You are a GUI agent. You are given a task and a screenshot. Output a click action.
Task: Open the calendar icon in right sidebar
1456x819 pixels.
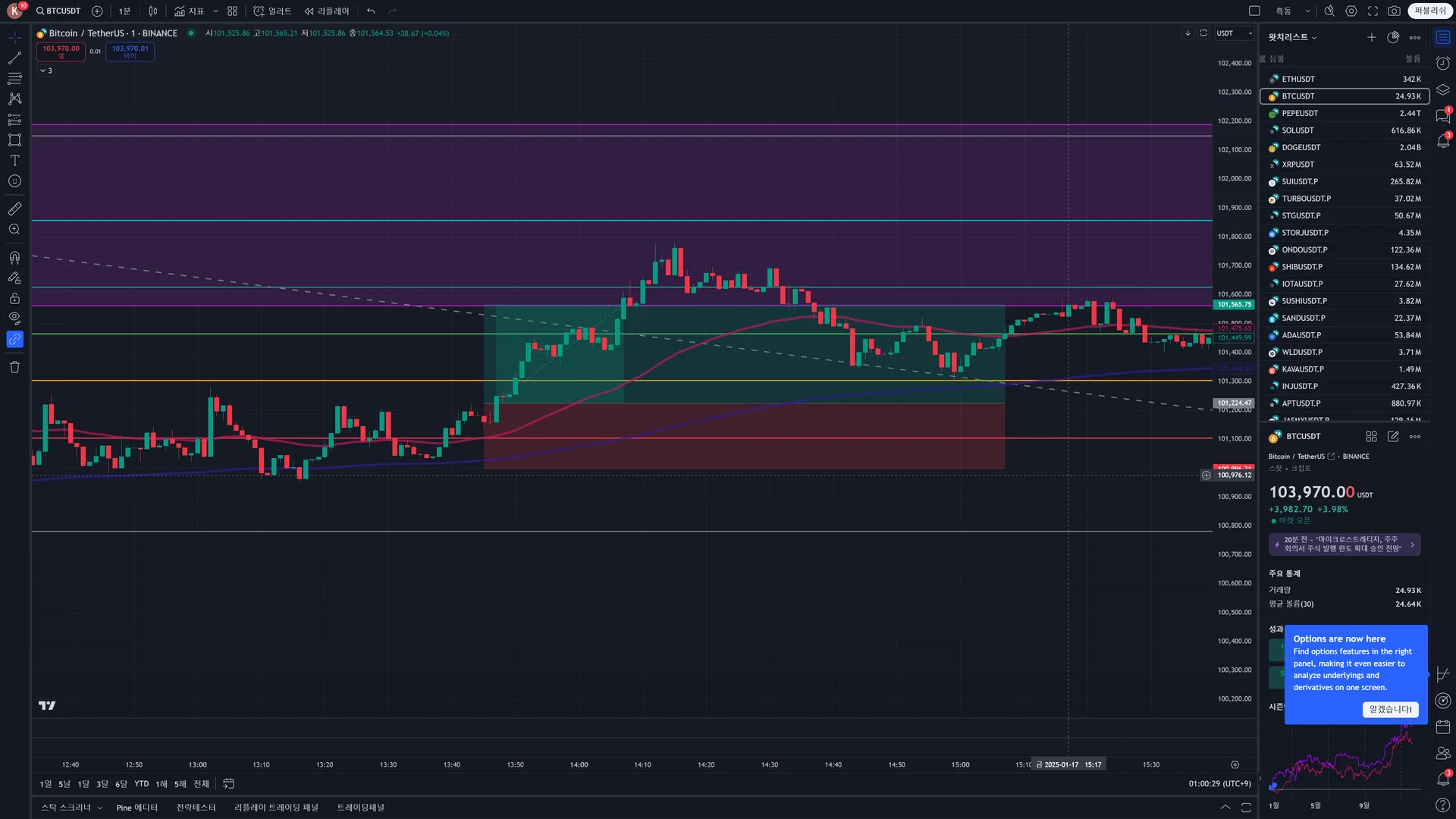pos(1442,726)
